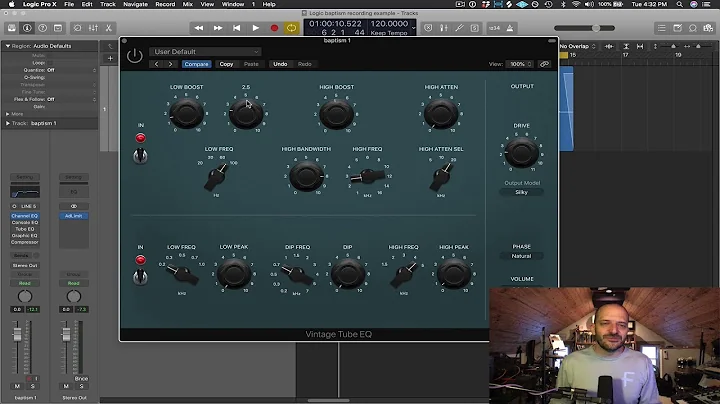
Task: Go to beginning transport button
Action: click(x=236, y=28)
